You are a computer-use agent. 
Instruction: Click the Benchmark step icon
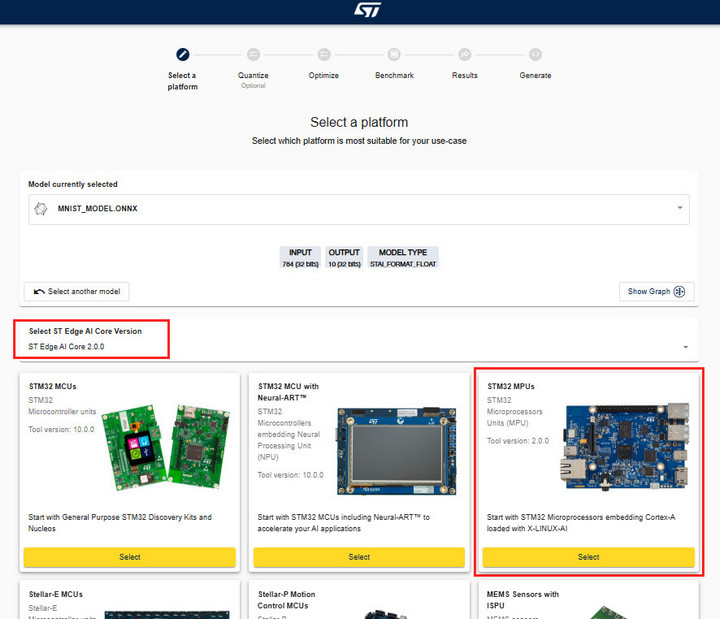click(x=394, y=54)
